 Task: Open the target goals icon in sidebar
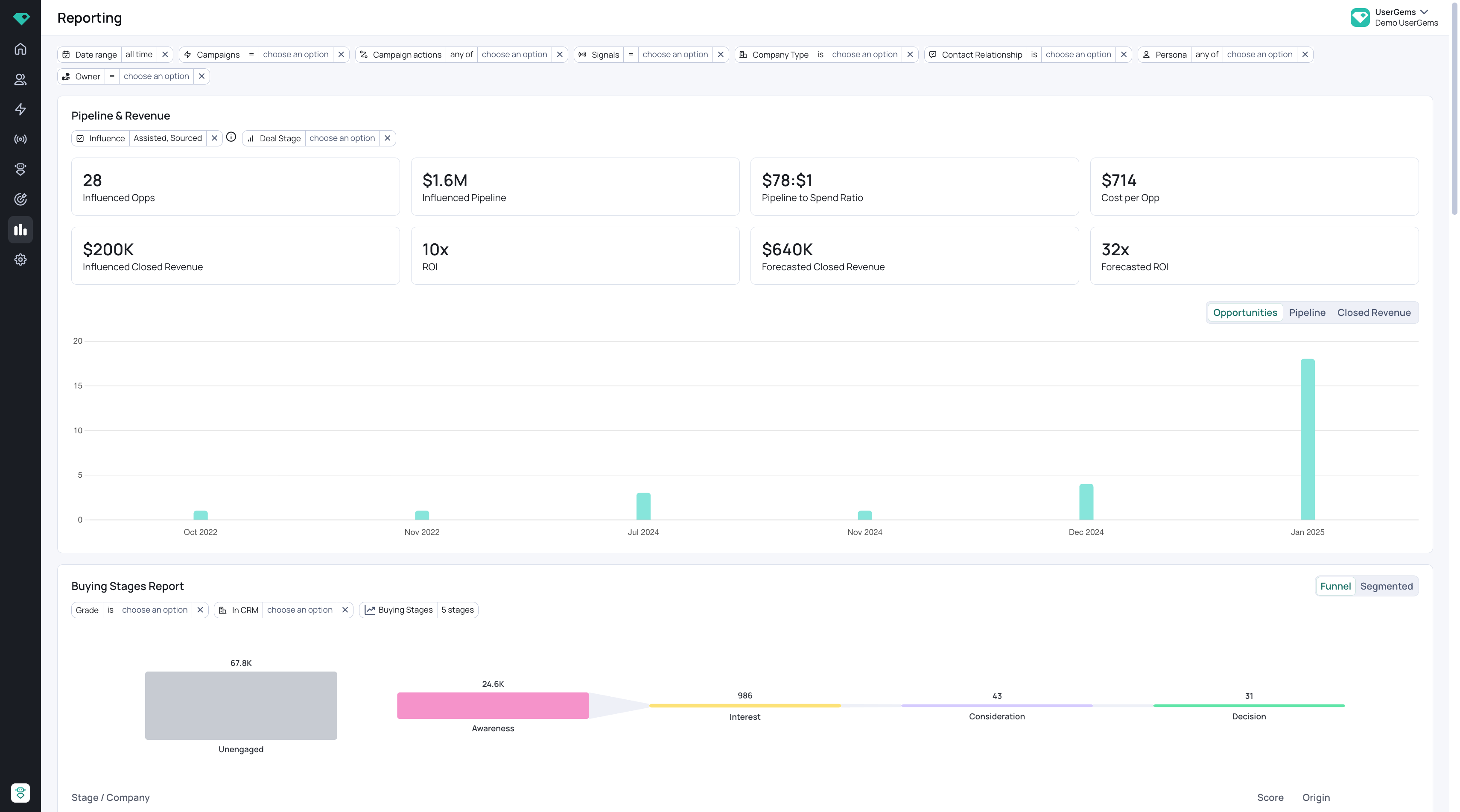coord(20,199)
